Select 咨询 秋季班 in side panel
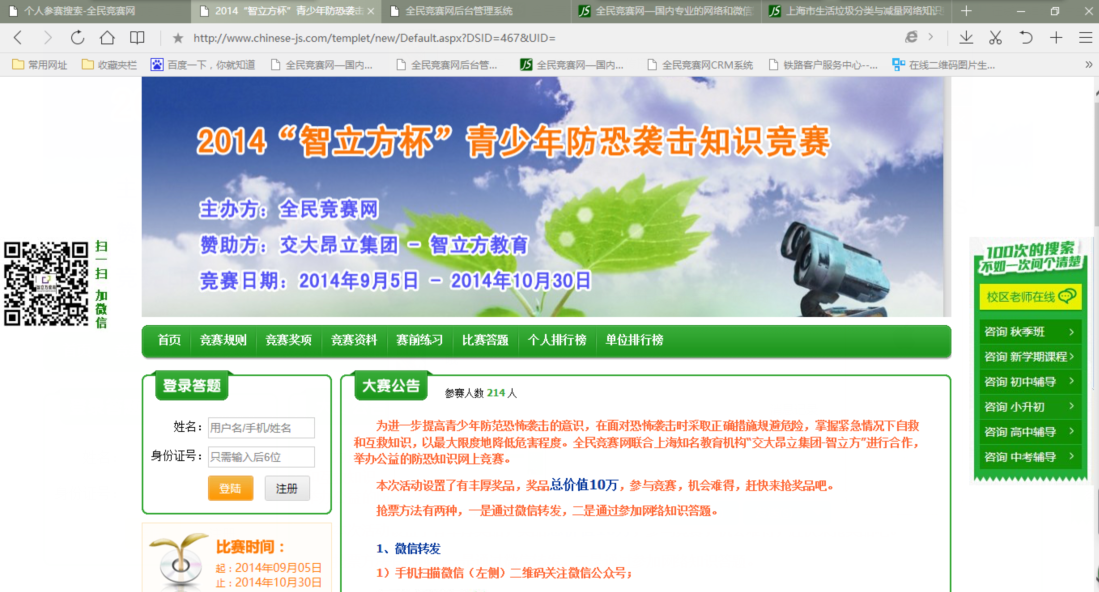Viewport: 1099px width, 592px height. tap(1030, 332)
